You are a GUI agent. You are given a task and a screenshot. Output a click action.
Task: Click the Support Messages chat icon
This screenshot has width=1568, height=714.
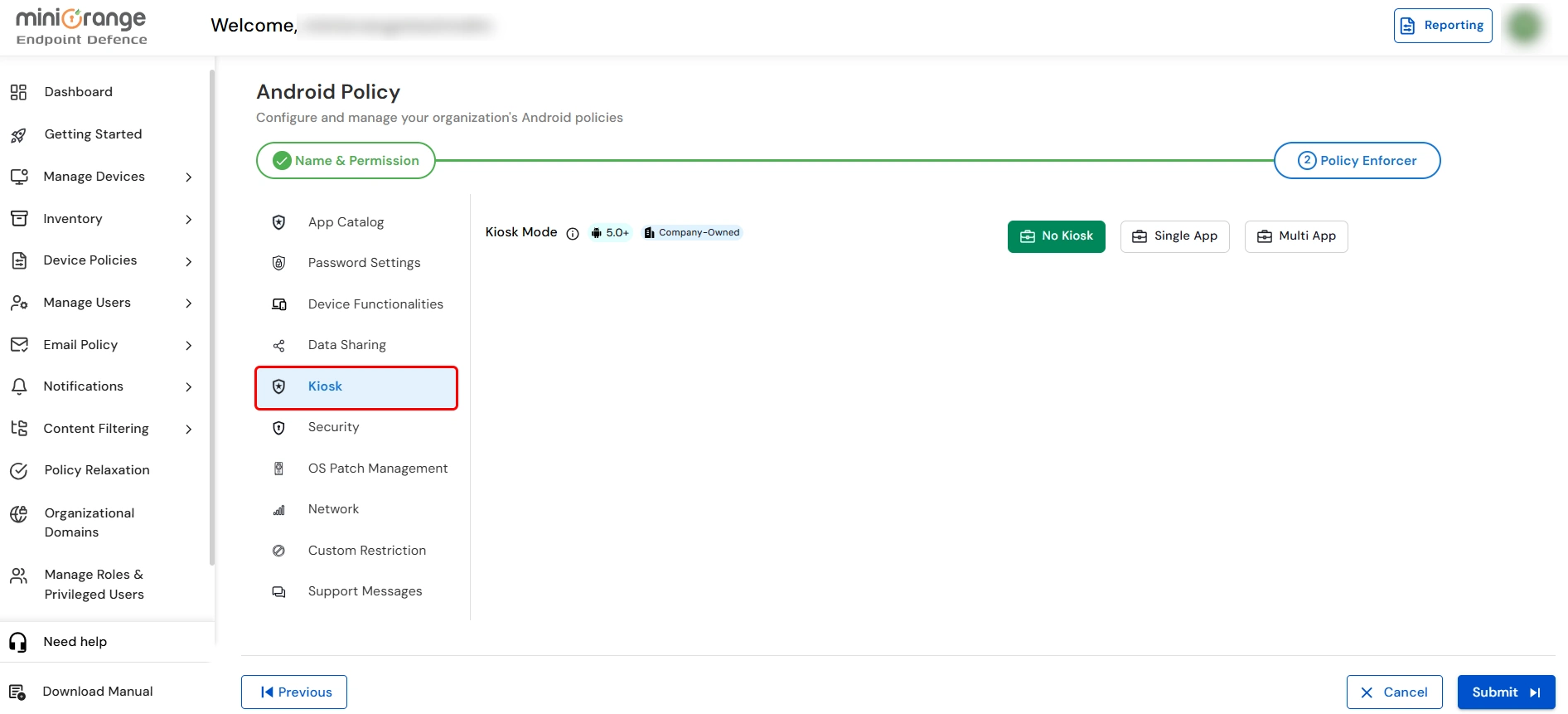pos(279,592)
